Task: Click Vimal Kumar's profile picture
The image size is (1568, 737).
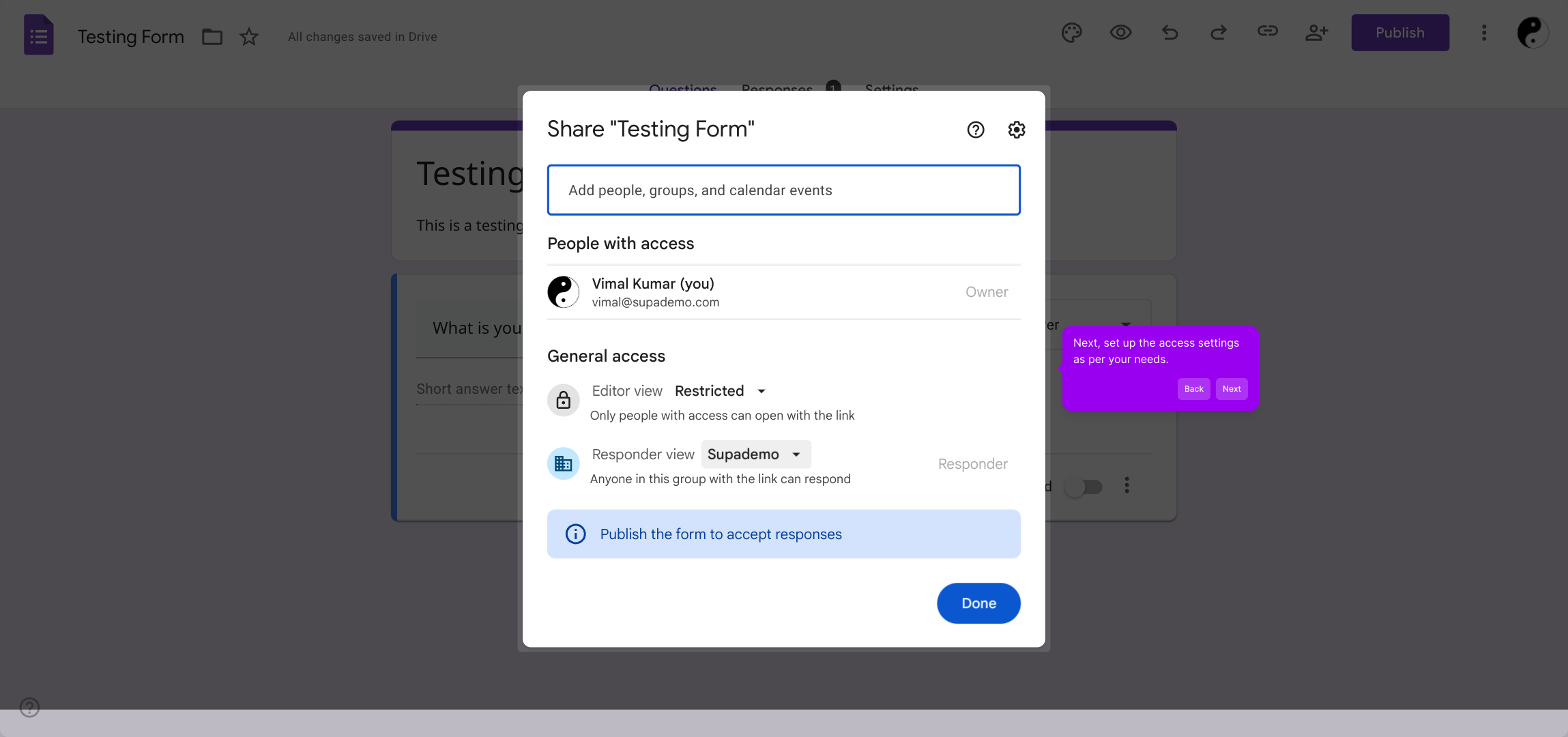Action: (564, 292)
